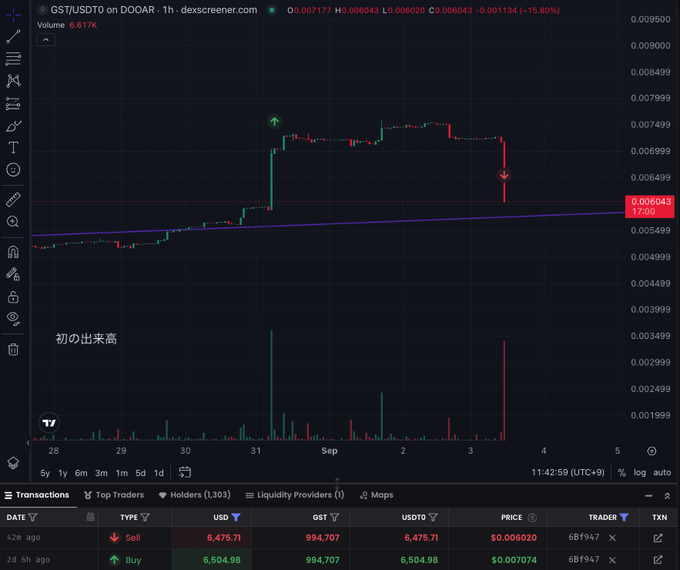
Task: Click trader 6Bf947 in the Sell row
Action: pos(584,537)
